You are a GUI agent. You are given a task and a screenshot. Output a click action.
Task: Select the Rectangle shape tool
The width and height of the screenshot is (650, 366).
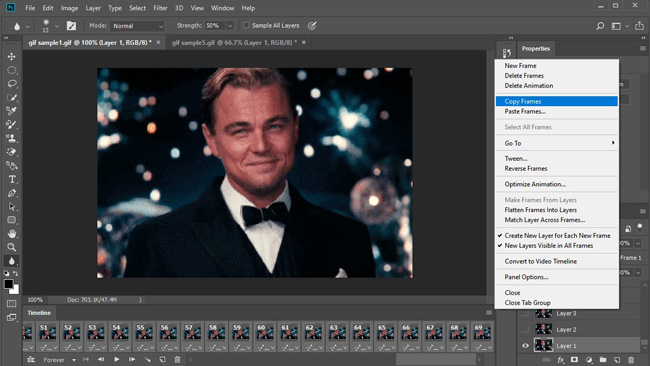pos(12,220)
